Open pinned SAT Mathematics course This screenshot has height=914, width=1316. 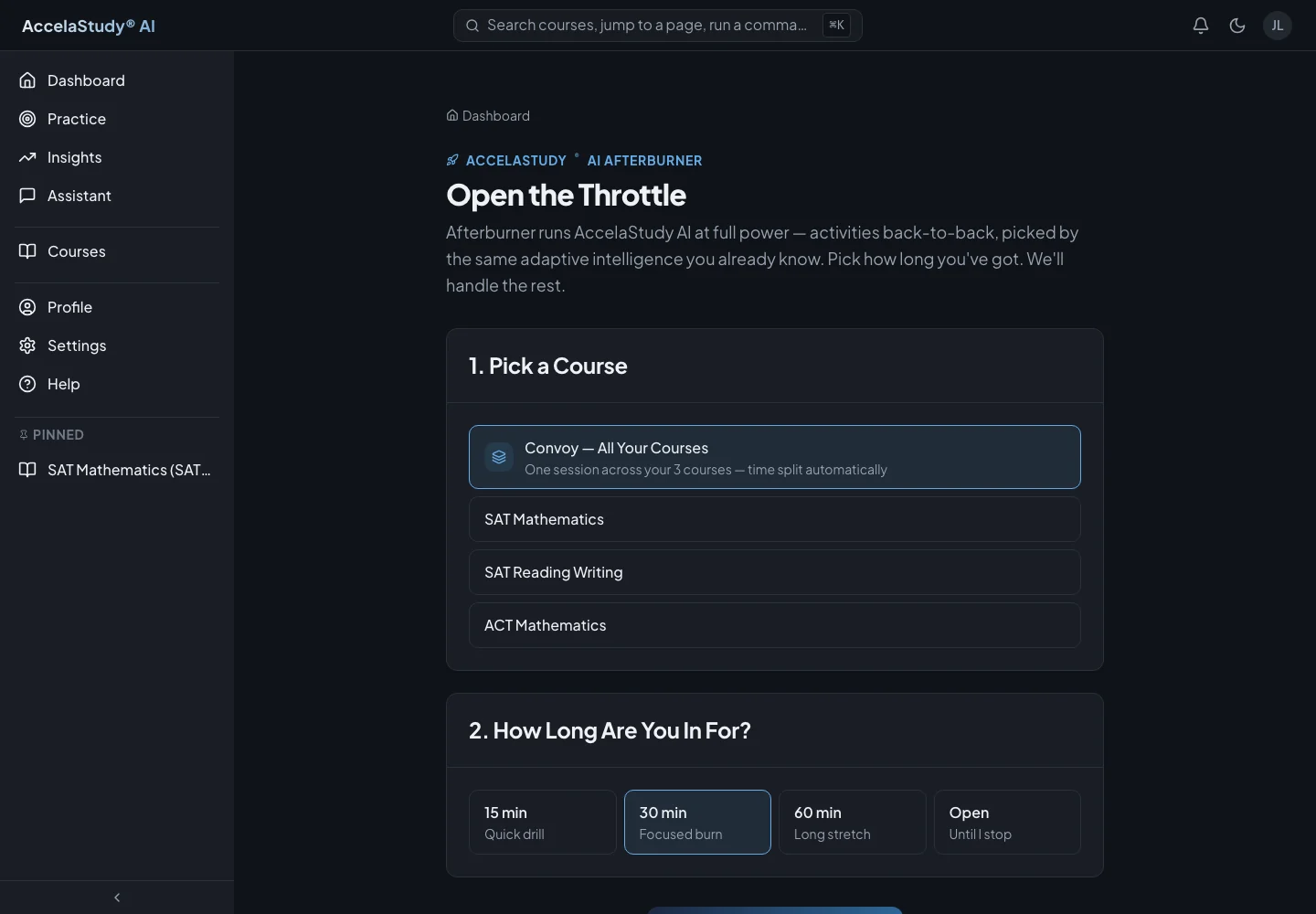[117, 470]
